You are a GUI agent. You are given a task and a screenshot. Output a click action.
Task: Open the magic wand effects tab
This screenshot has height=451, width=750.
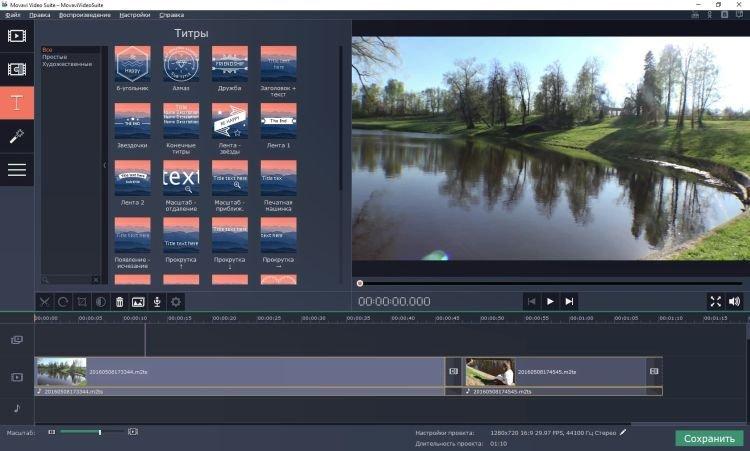pyautogui.click(x=17, y=136)
